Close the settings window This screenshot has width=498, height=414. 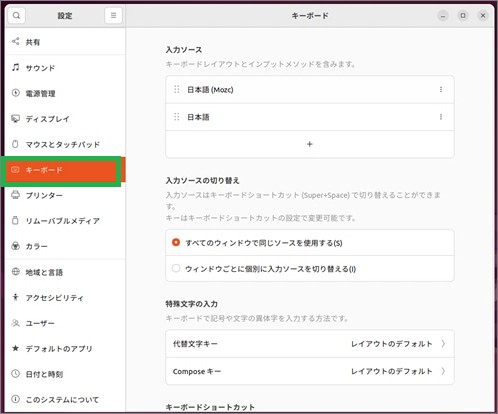tap(483, 16)
